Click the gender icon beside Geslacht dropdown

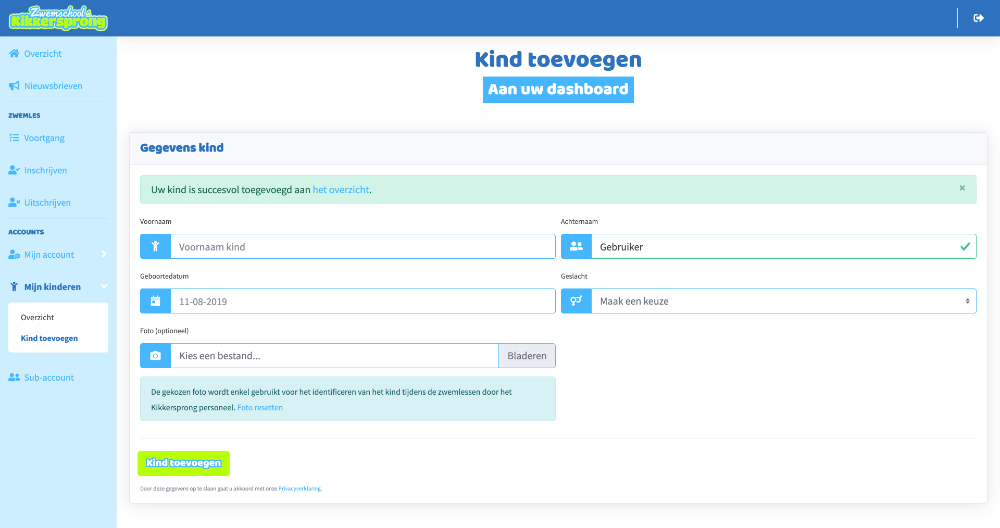click(576, 301)
